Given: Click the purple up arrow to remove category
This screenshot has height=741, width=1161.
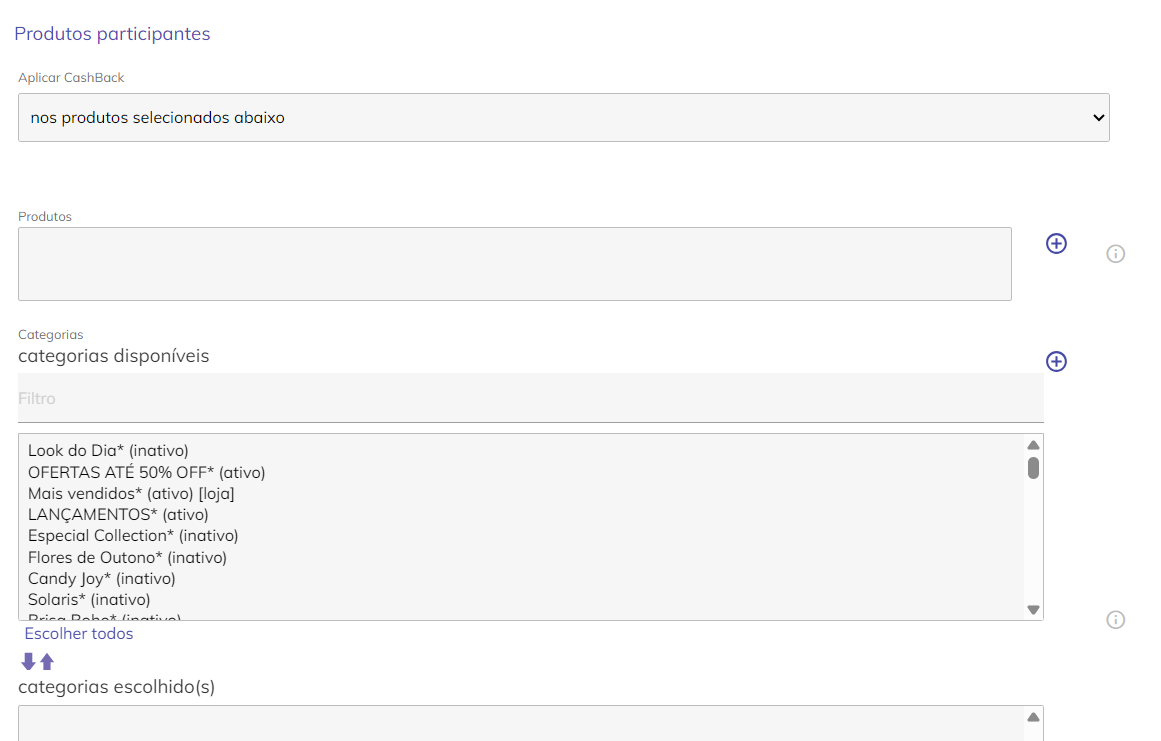Looking at the screenshot, I should (x=47, y=661).
